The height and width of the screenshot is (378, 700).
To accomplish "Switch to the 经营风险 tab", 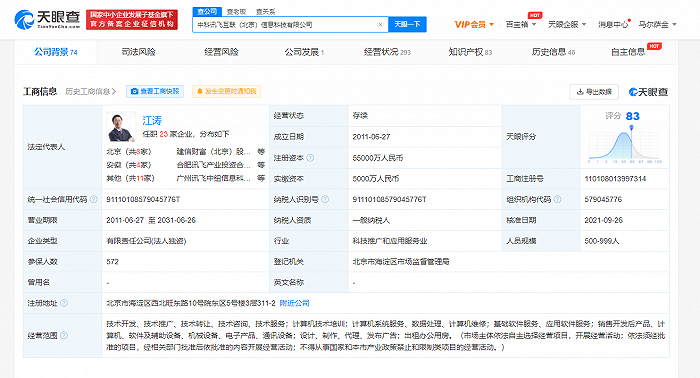I will (221, 52).
